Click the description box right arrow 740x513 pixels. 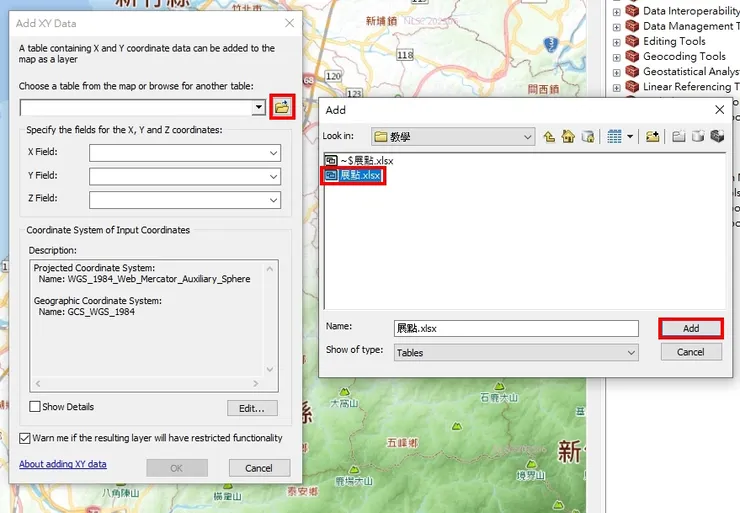click(x=256, y=383)
